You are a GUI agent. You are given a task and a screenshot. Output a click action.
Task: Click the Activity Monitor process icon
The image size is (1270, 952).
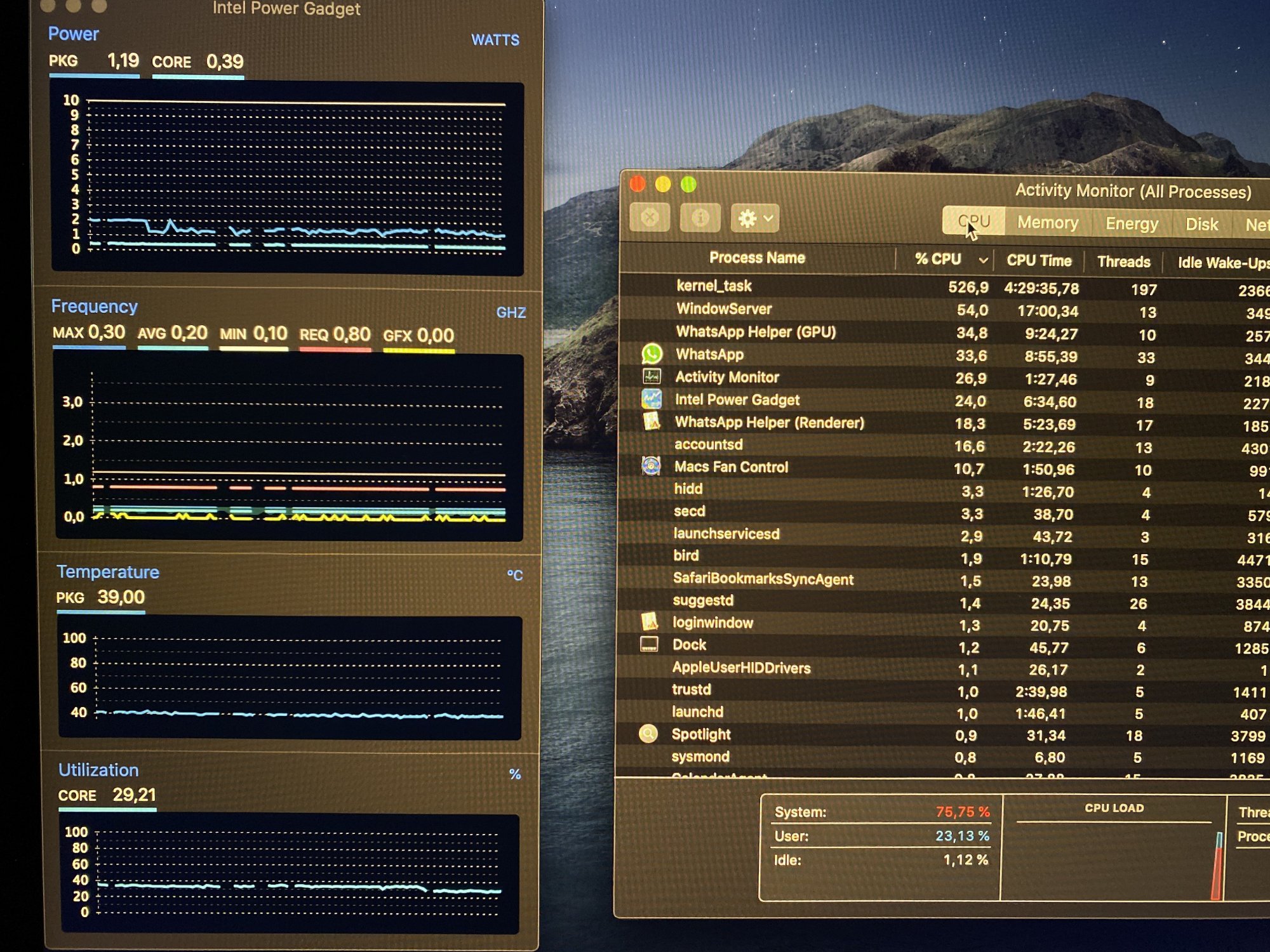(x=652, y=376)
